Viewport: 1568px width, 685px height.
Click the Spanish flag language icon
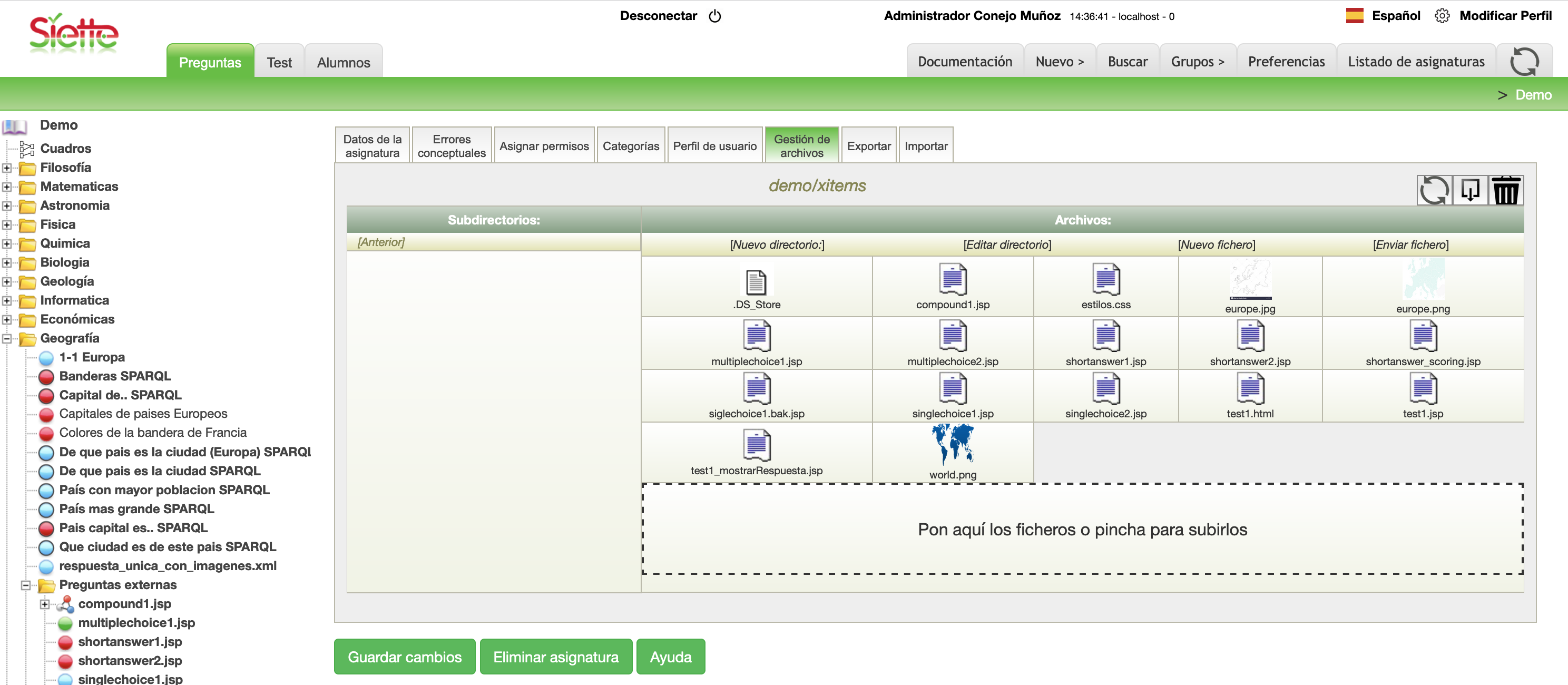(x=1354, y=16)
